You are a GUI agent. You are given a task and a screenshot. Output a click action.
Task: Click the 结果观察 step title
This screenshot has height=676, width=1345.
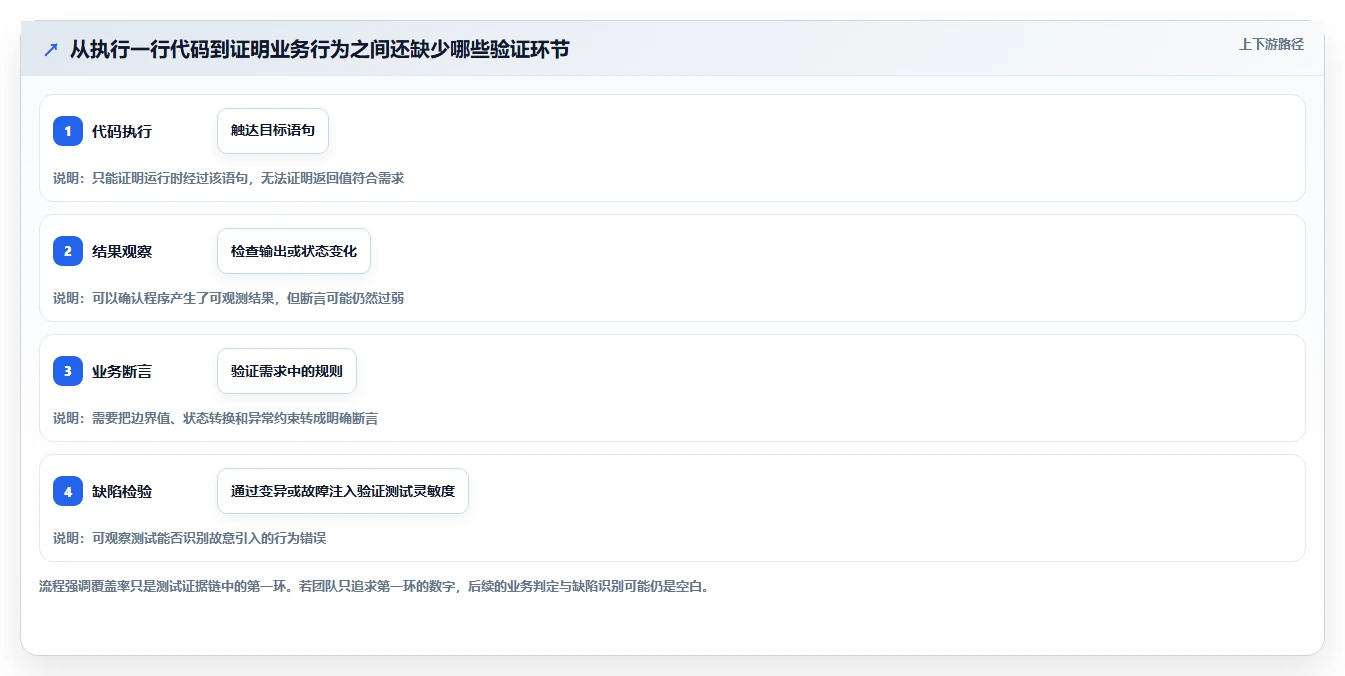pyautogui.click(x=122, y=251)
